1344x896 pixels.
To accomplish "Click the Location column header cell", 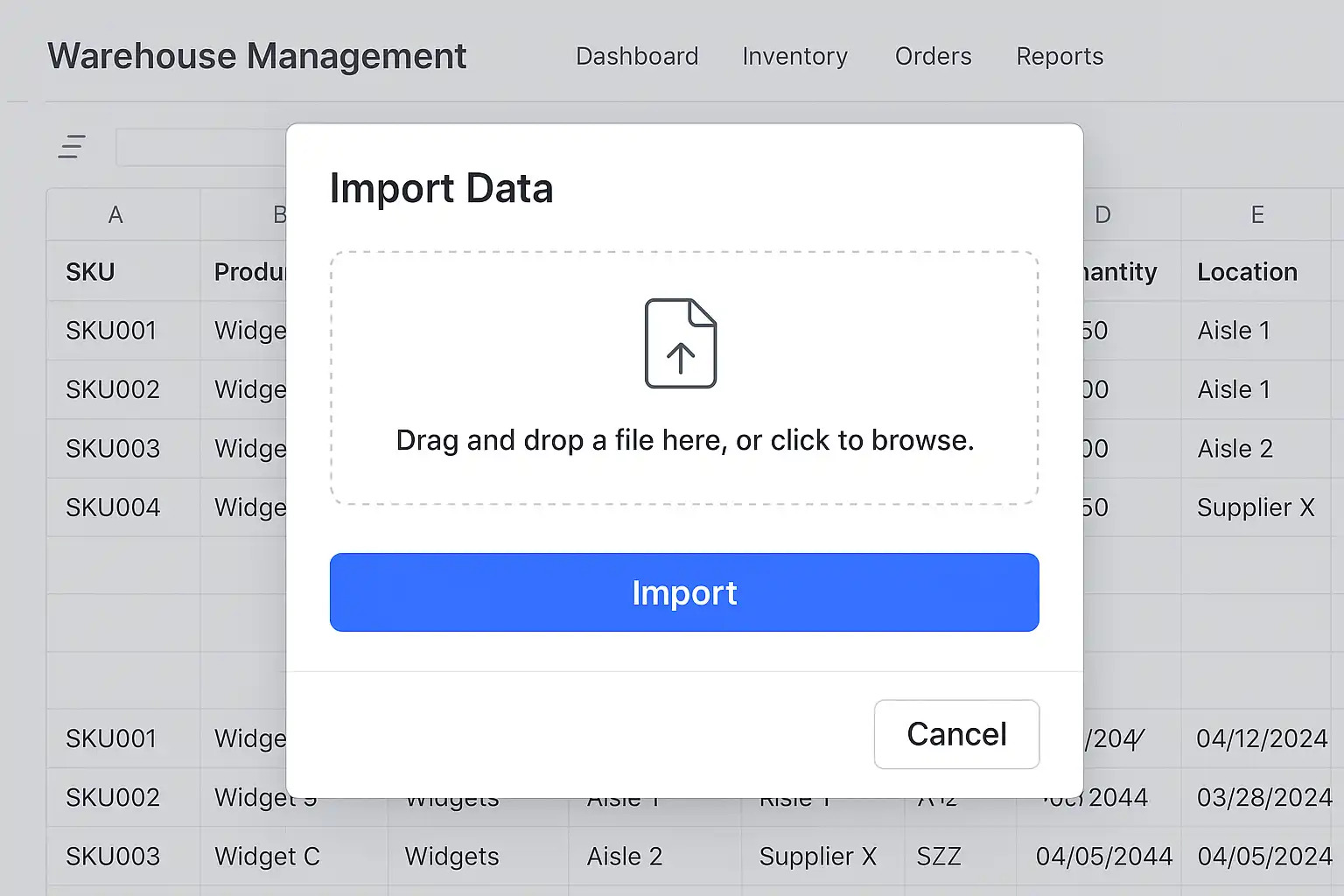I will pos(1247,272).
